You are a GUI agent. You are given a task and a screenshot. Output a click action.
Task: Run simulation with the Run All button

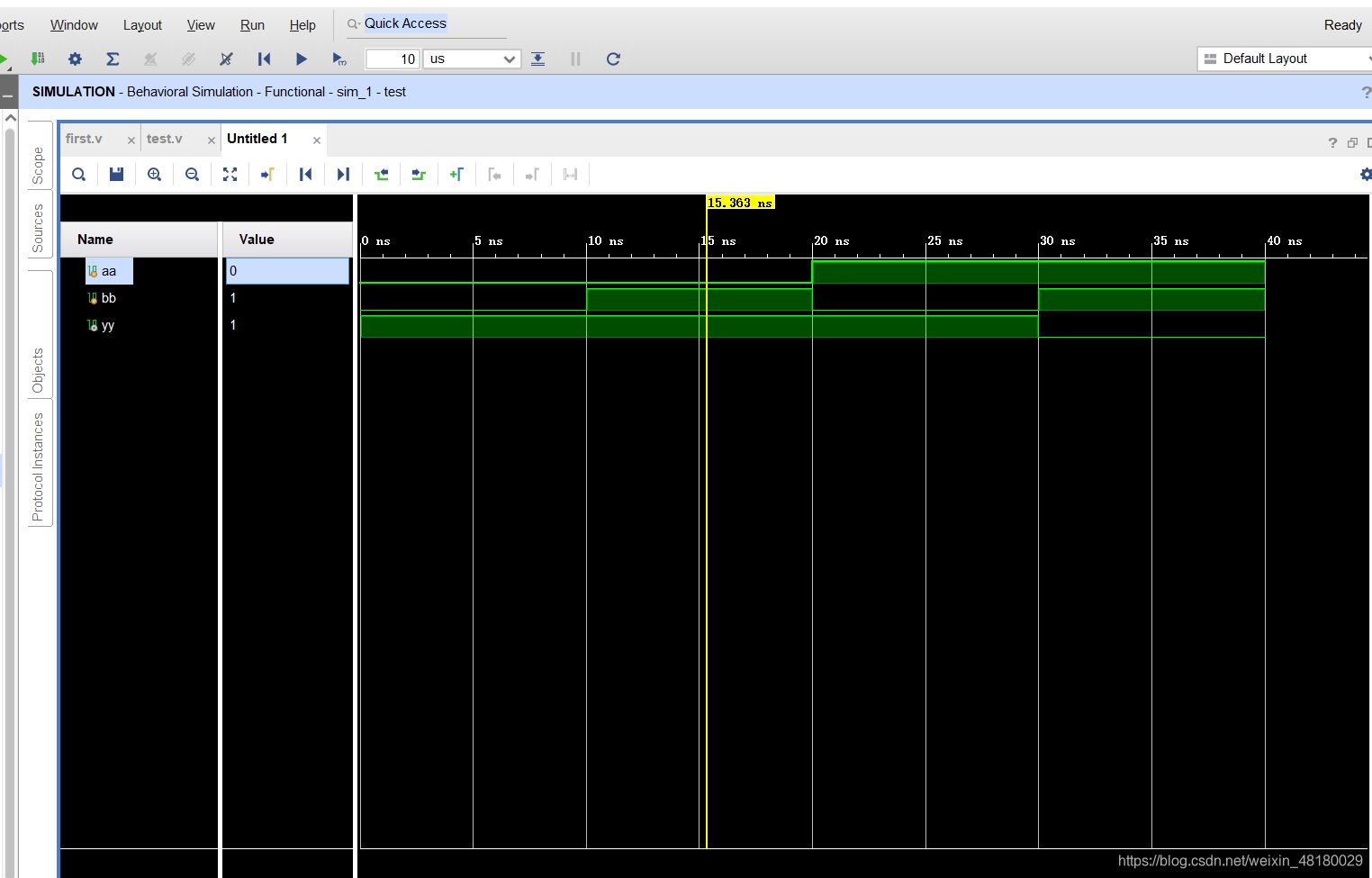coord(302,59)
